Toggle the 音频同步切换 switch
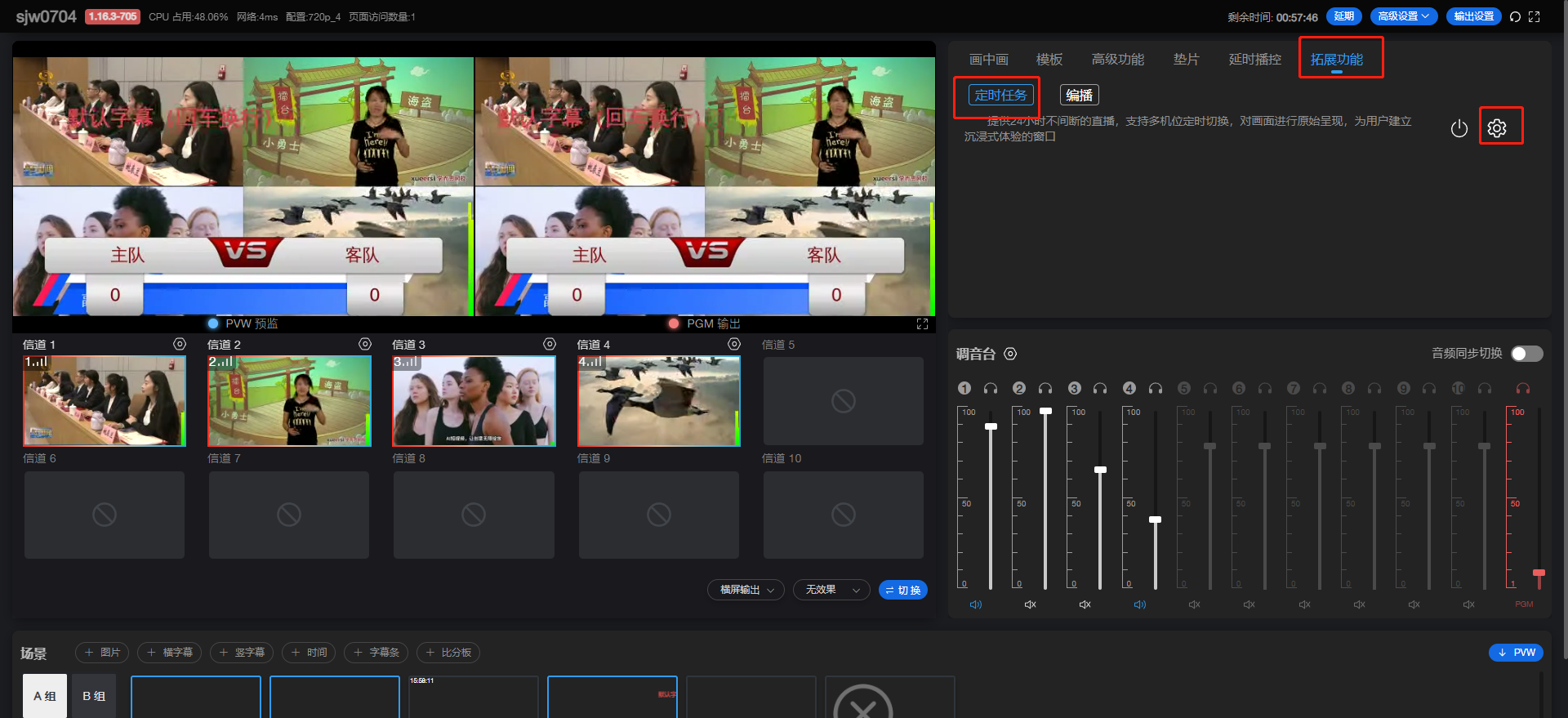 point(1526,354)
